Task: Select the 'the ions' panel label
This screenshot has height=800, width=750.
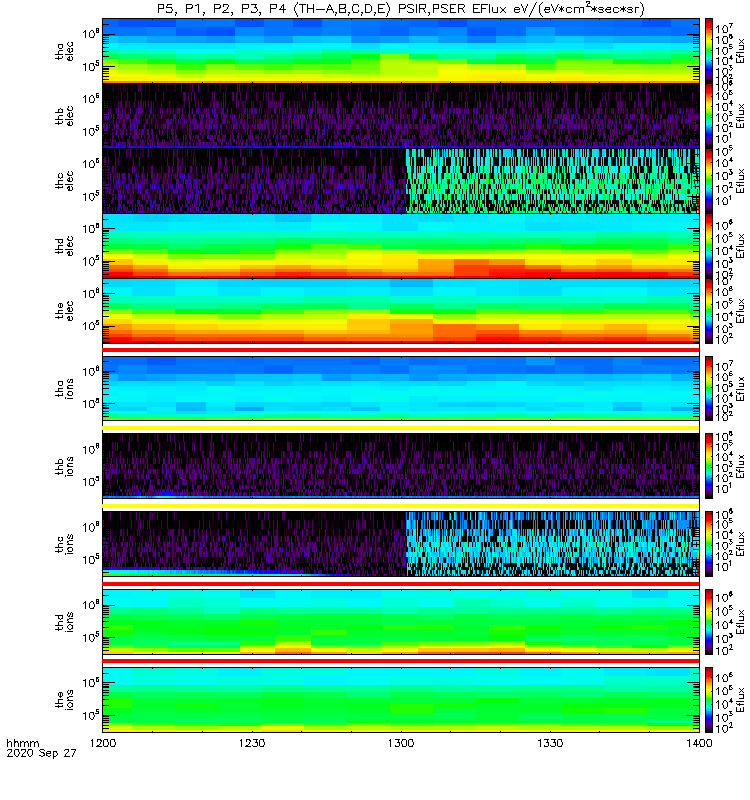Action: coord(64,700)
